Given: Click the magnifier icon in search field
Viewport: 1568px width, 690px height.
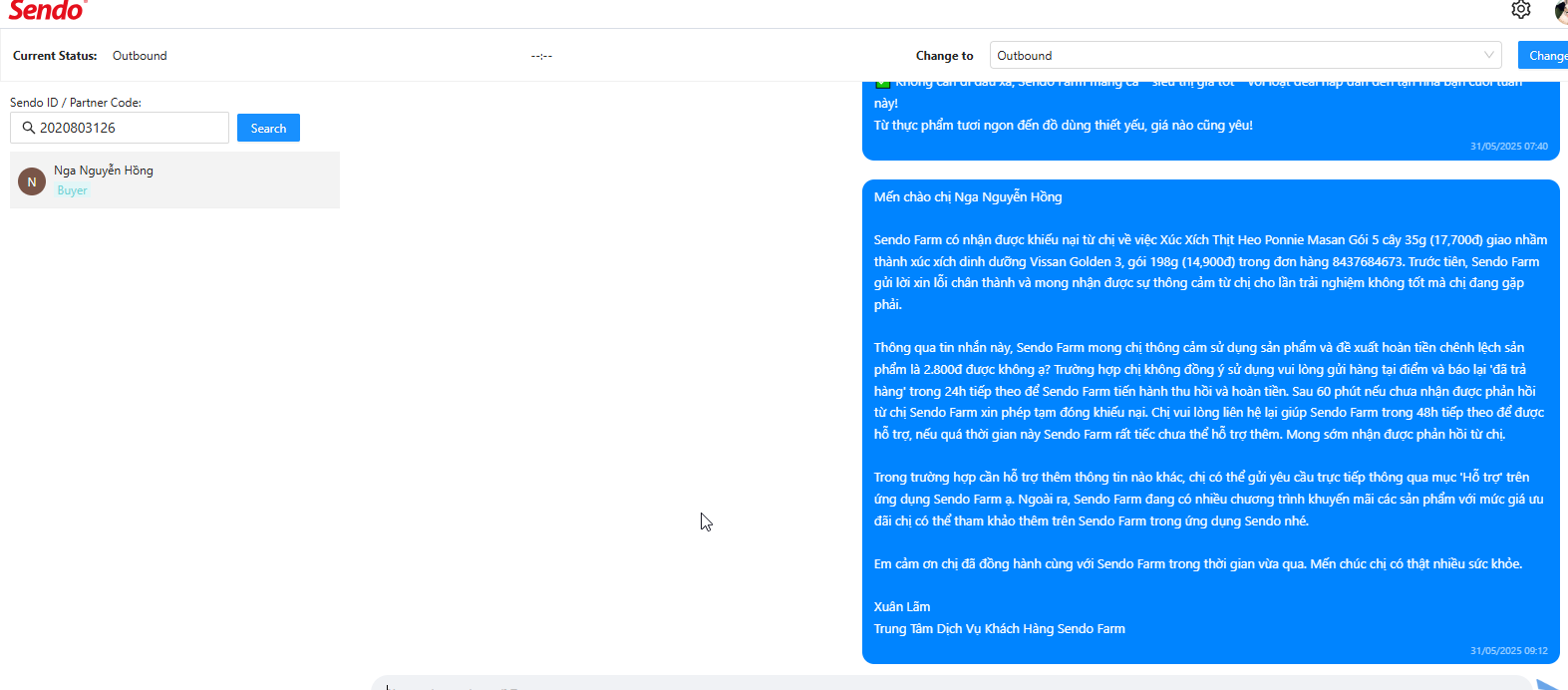Looking at the screenshot, I should (29, 128).
